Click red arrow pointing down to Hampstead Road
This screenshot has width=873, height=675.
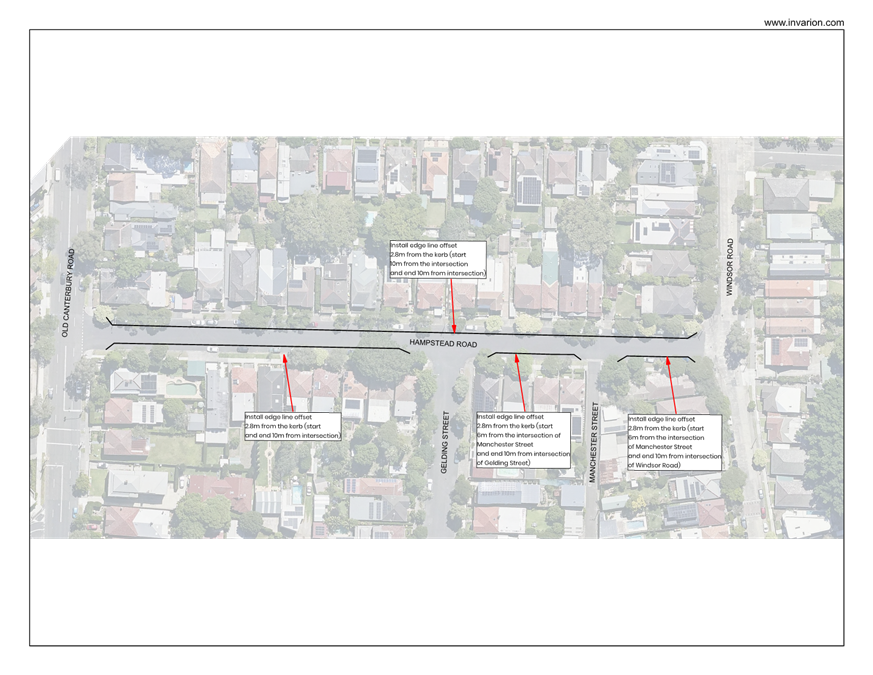(453, 305)
